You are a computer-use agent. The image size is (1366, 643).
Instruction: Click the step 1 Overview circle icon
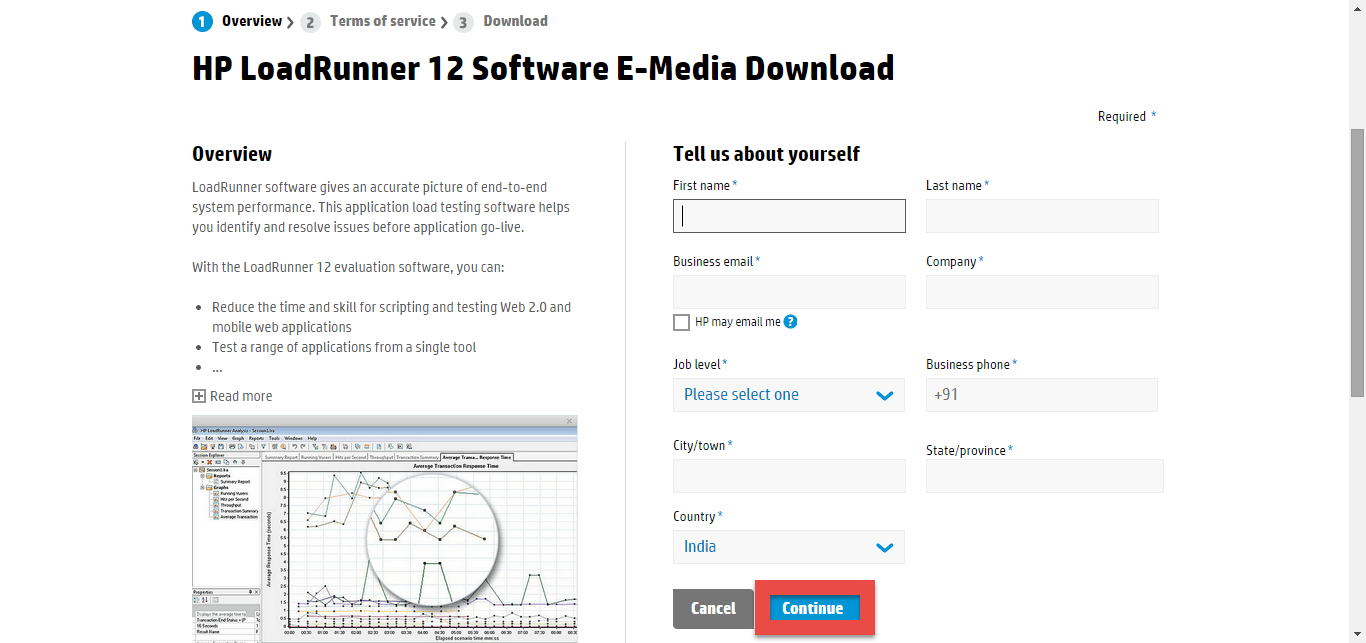point(202,22)
